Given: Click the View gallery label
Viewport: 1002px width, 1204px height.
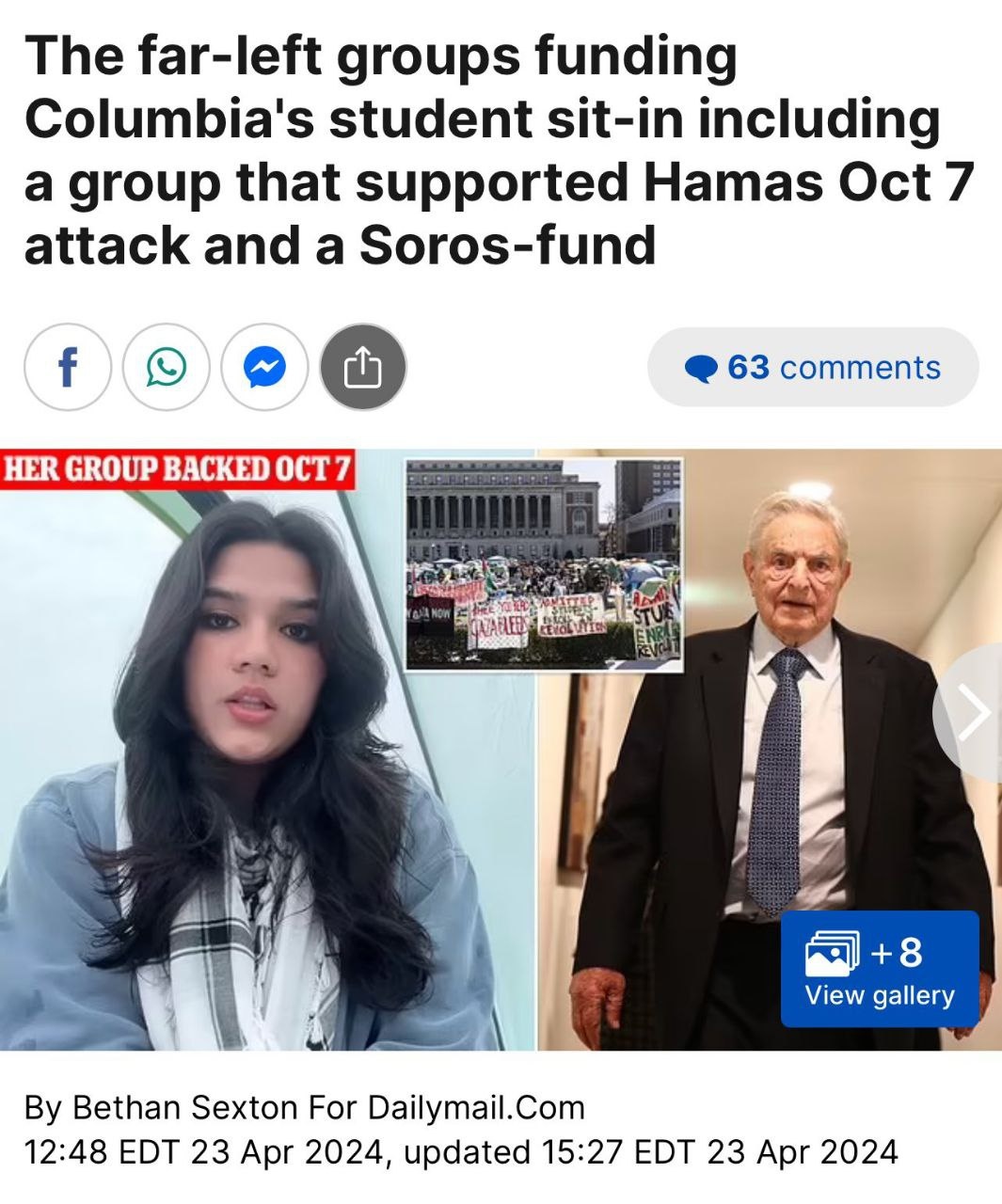Looking at the screenshot, I should pos(880,995).
